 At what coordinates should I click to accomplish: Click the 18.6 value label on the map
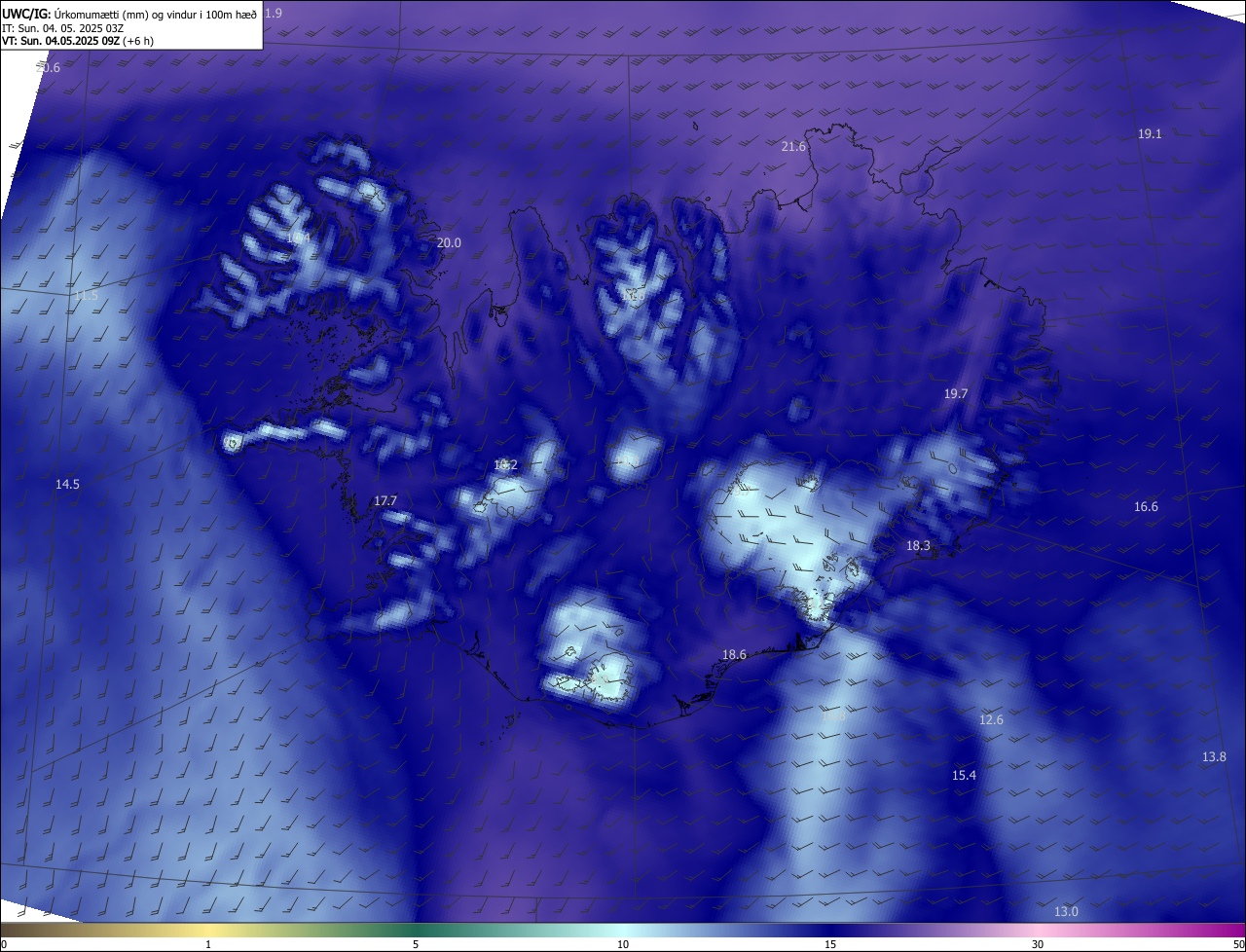(x=734, y=655)
